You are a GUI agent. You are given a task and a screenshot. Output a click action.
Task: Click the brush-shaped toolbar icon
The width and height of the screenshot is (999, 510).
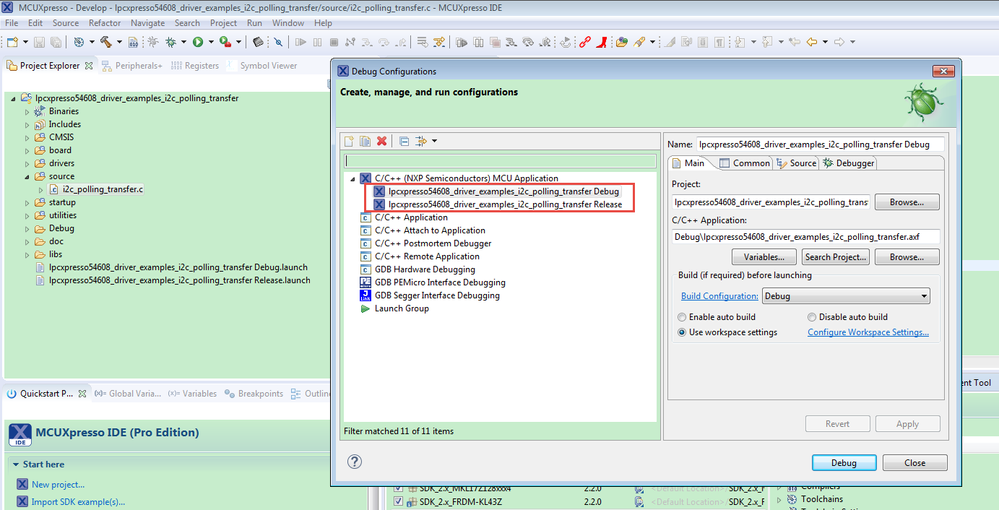pyautogui.click(x=639, y=42)
